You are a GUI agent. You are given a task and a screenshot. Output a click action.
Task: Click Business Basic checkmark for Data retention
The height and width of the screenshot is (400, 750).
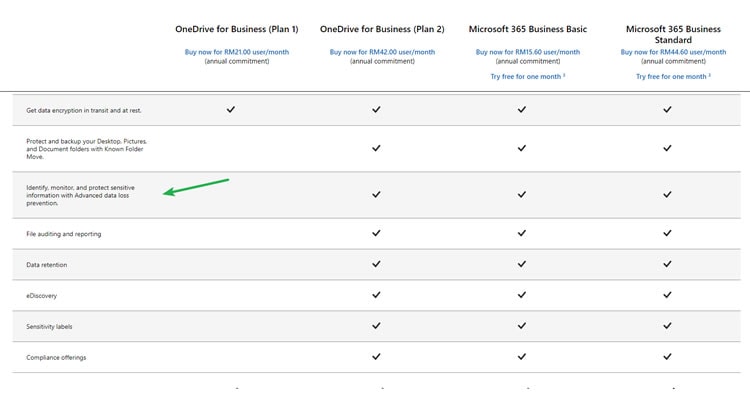click(522, 264)
